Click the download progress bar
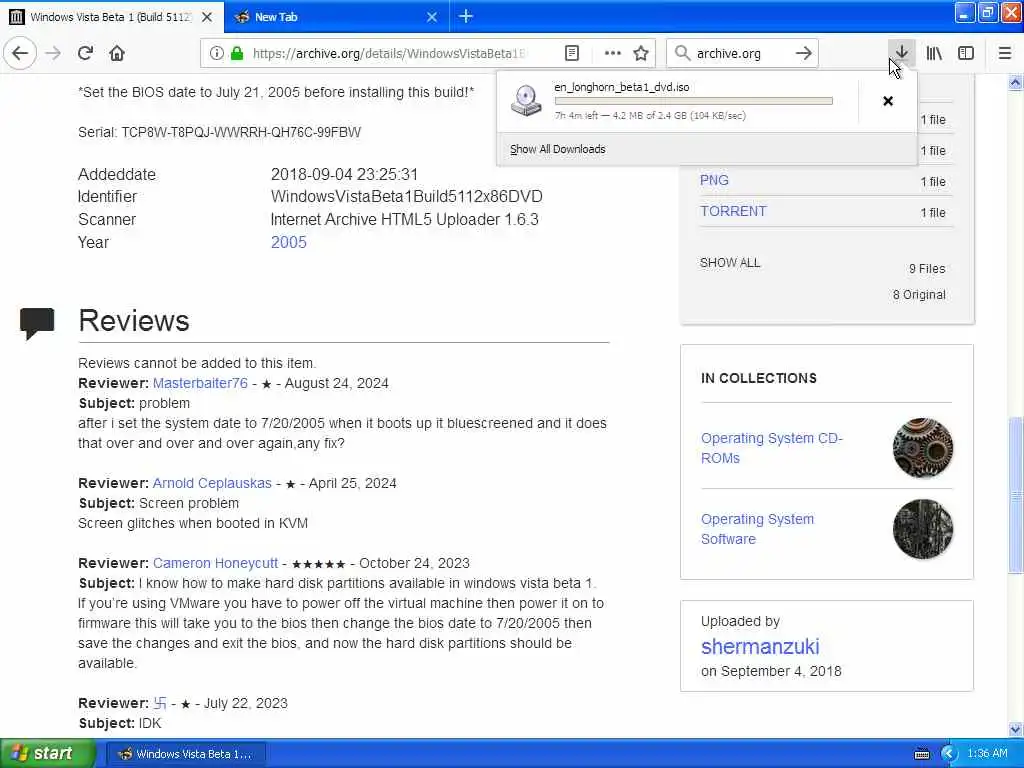 694,101
